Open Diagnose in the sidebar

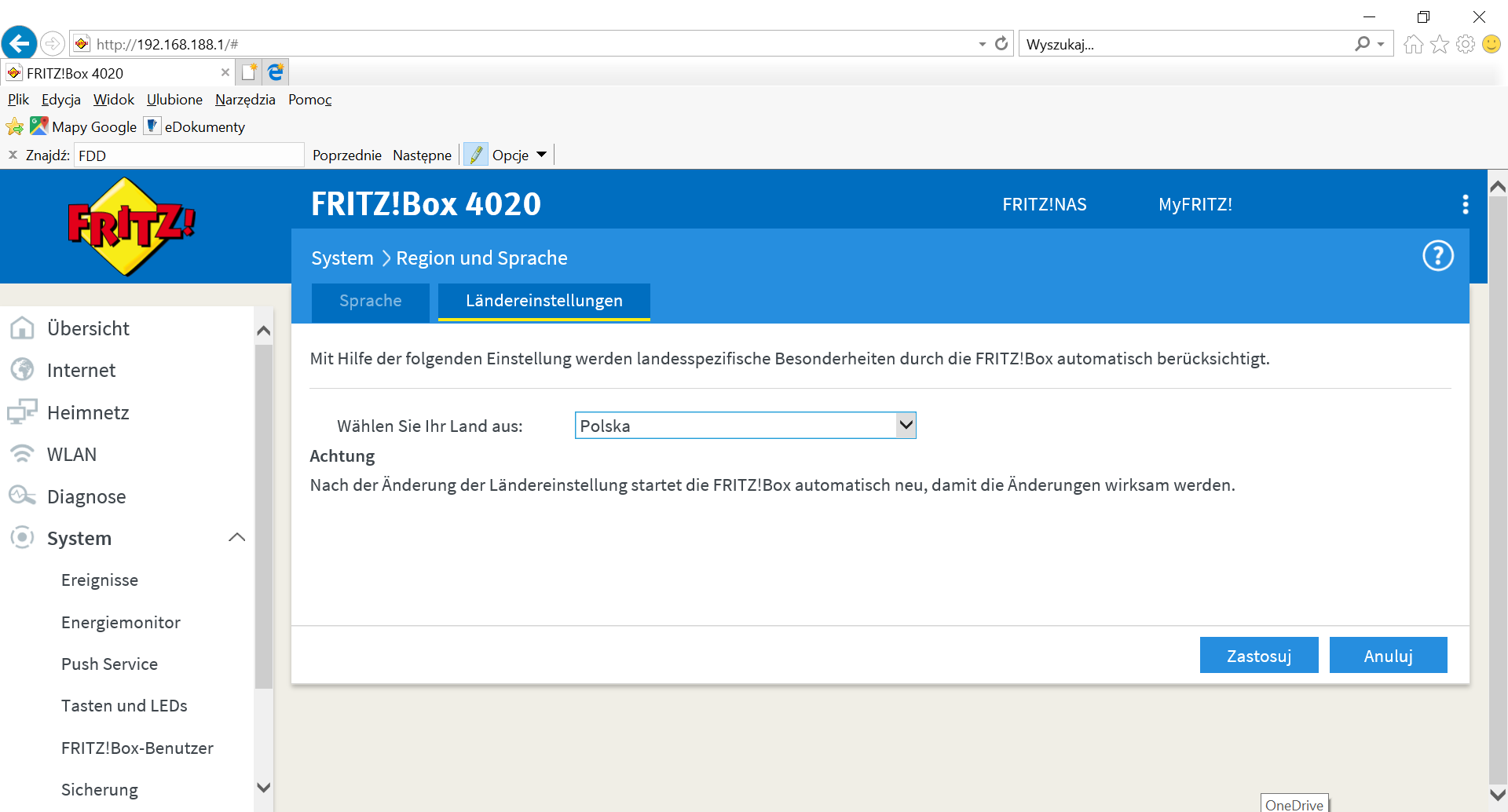click(86, 496)
